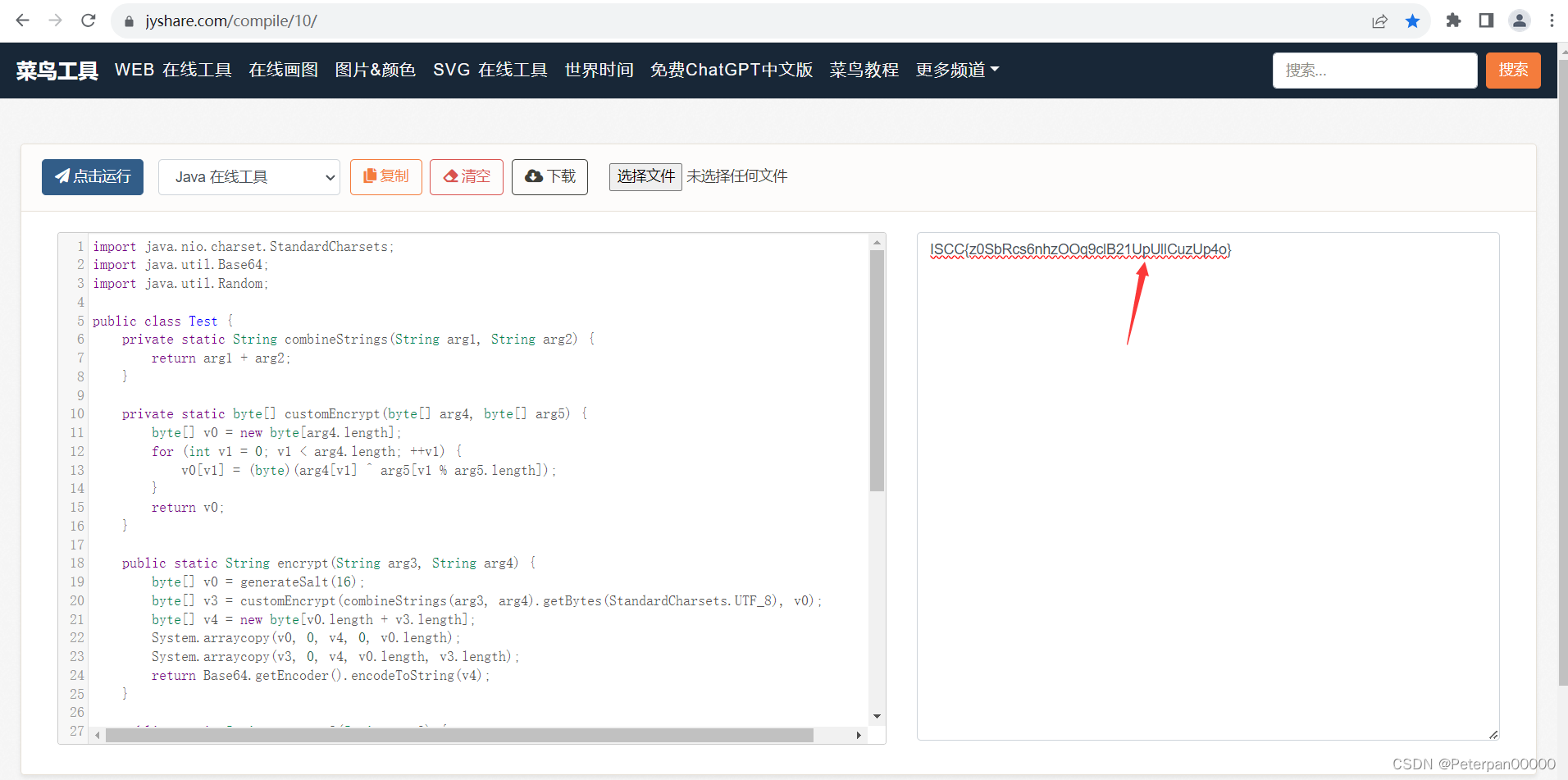Click the editor horizontal scrollbar thumb
The image size is (1568, 780).
pyautogui.click(x=459, y=735)
